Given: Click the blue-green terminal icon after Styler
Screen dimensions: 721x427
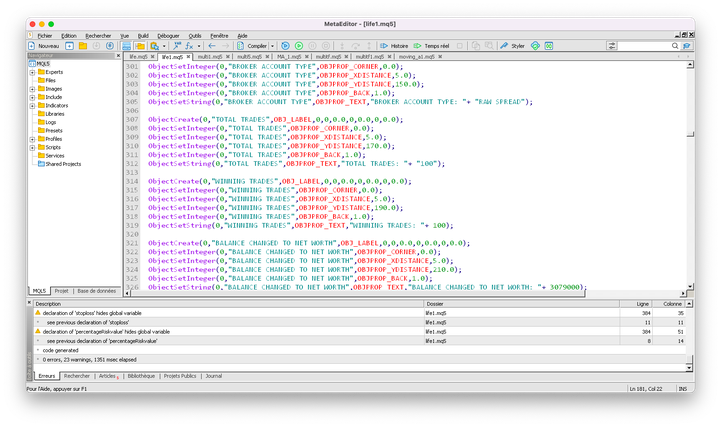Looking at the screenshot, I should (x=549, y=46).
